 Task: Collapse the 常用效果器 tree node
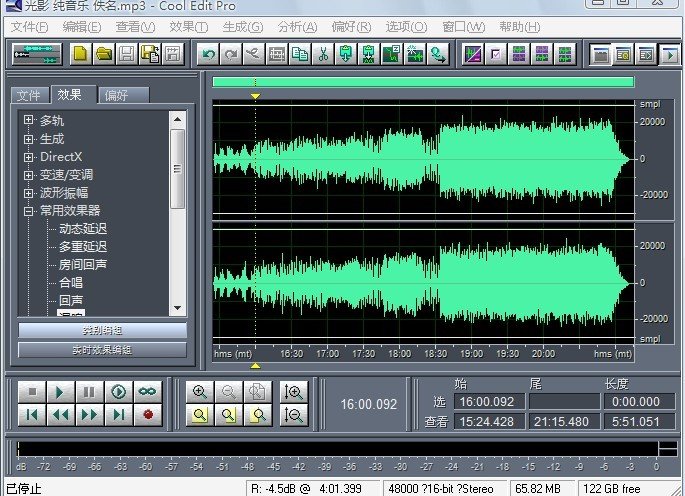coord(29,211)
